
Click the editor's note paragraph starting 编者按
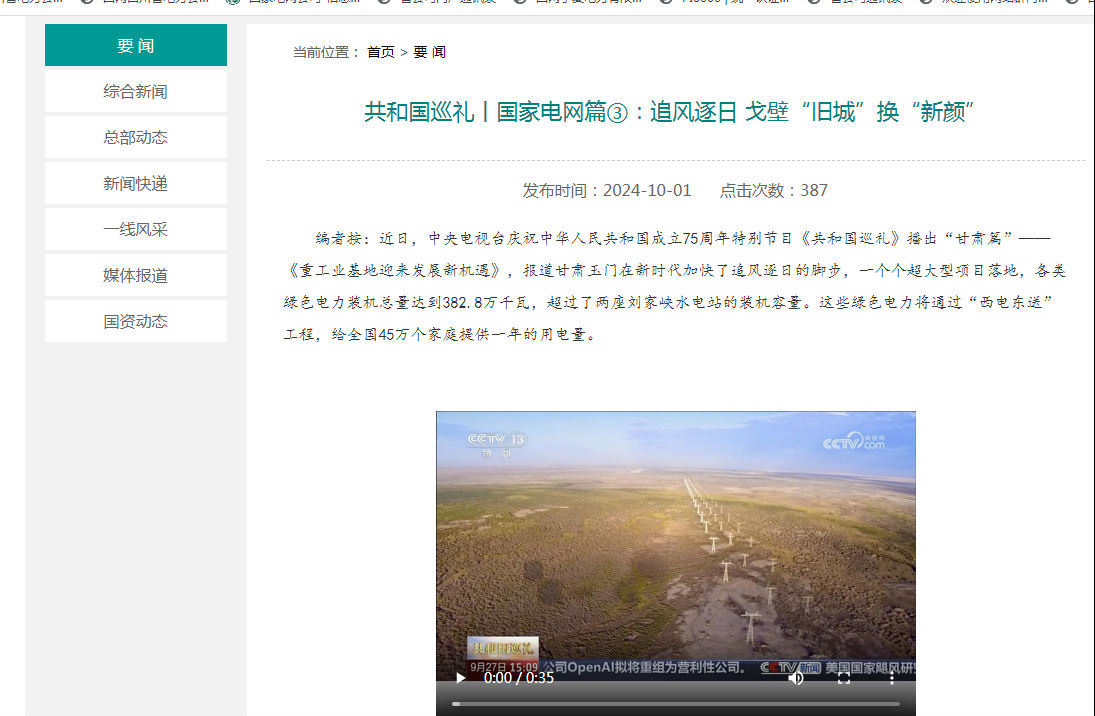coord(675,286)
